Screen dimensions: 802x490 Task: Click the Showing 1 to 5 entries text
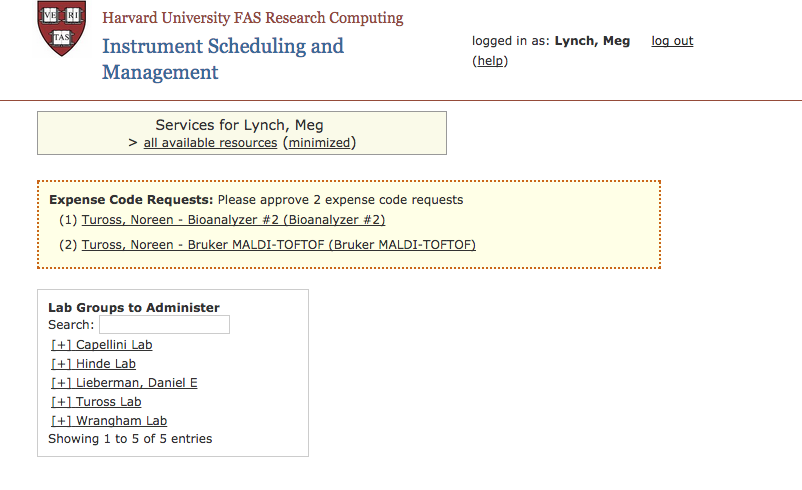130,439
